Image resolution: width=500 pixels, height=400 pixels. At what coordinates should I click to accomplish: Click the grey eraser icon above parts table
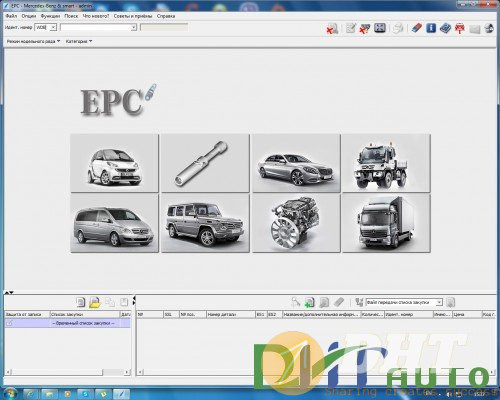(339, 302)
